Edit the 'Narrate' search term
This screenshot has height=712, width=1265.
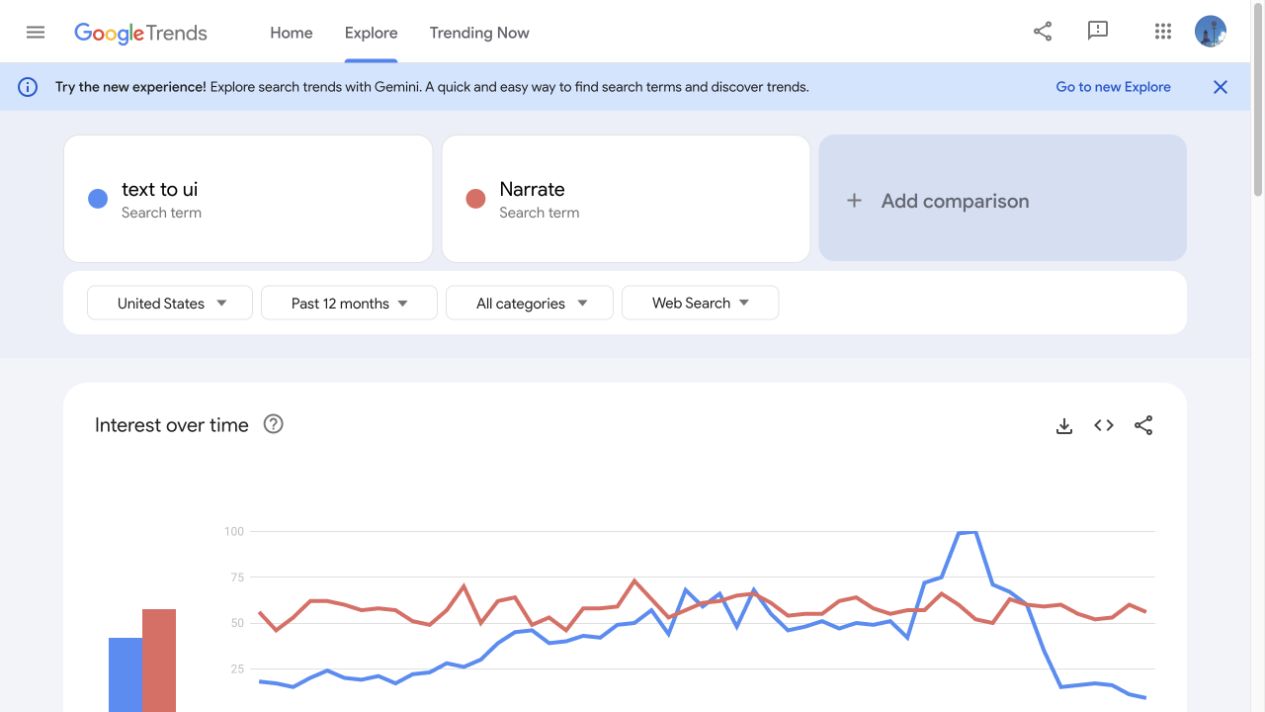click(x=626, y=198)
